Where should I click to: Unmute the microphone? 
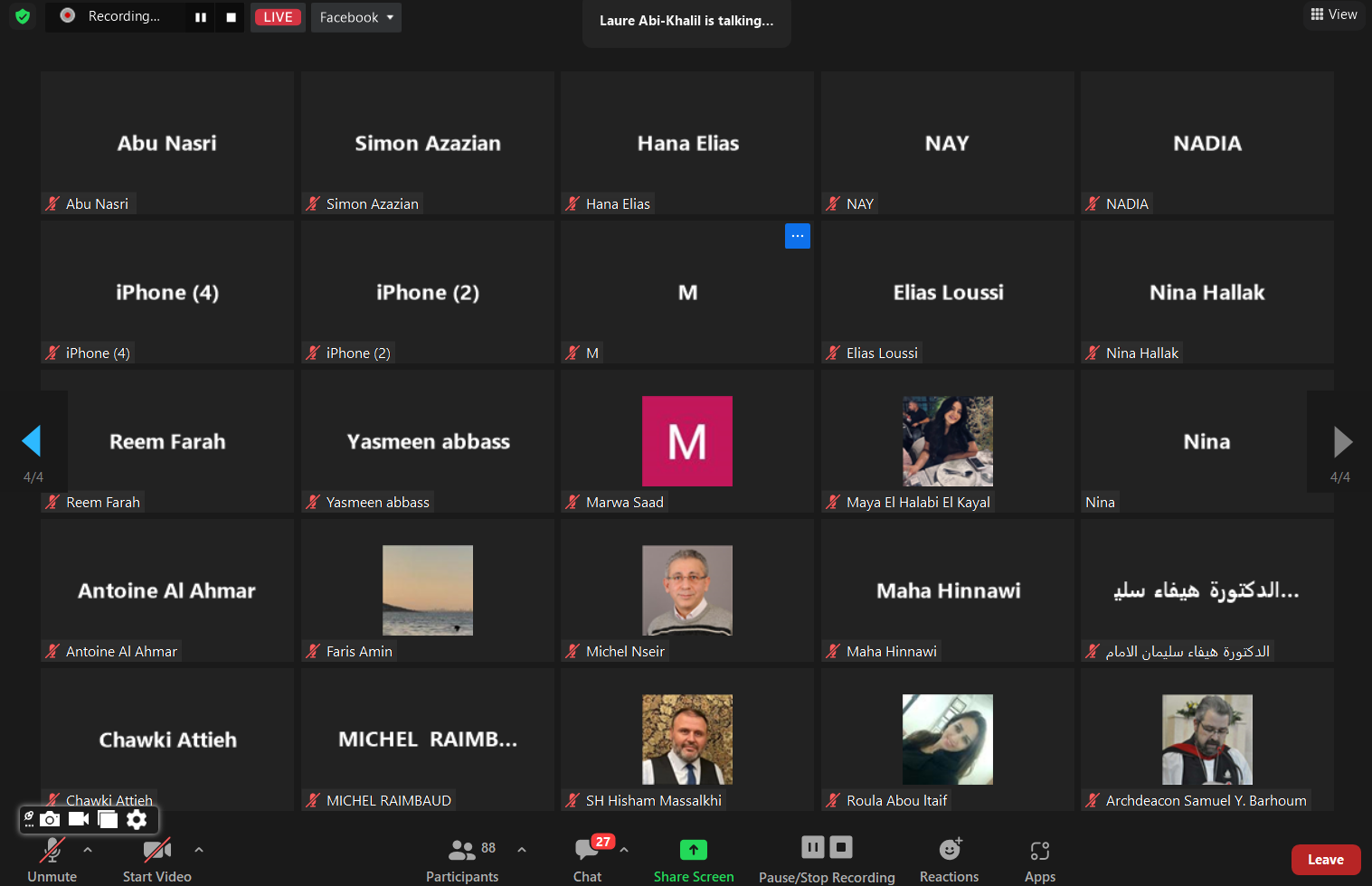[52, 860]
